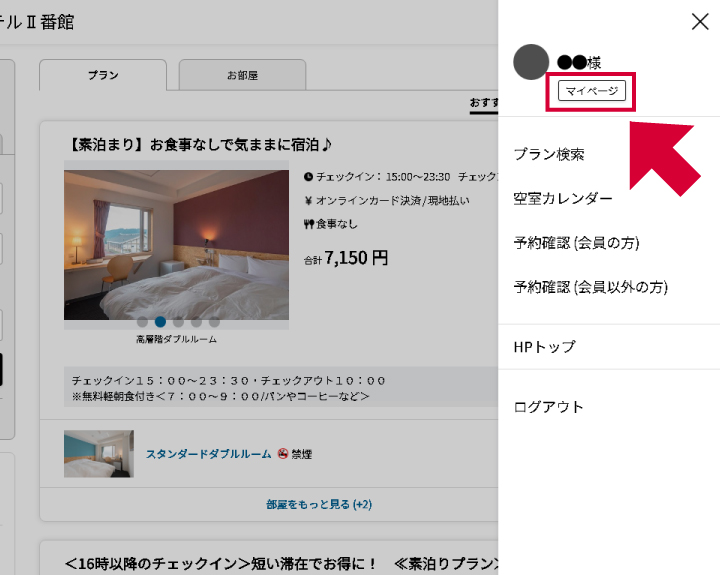Open 空室カレンダー menu entry

coord(562,198)
